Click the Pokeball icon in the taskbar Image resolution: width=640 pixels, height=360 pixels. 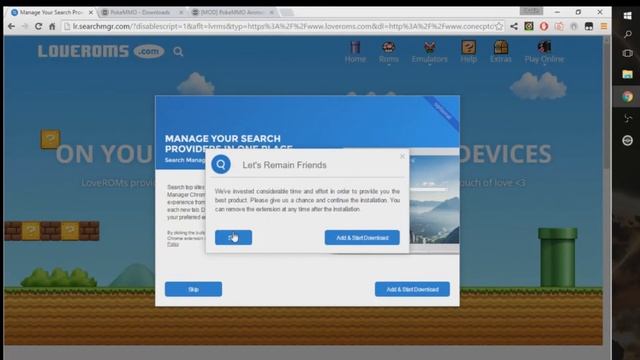pos(627,141)
